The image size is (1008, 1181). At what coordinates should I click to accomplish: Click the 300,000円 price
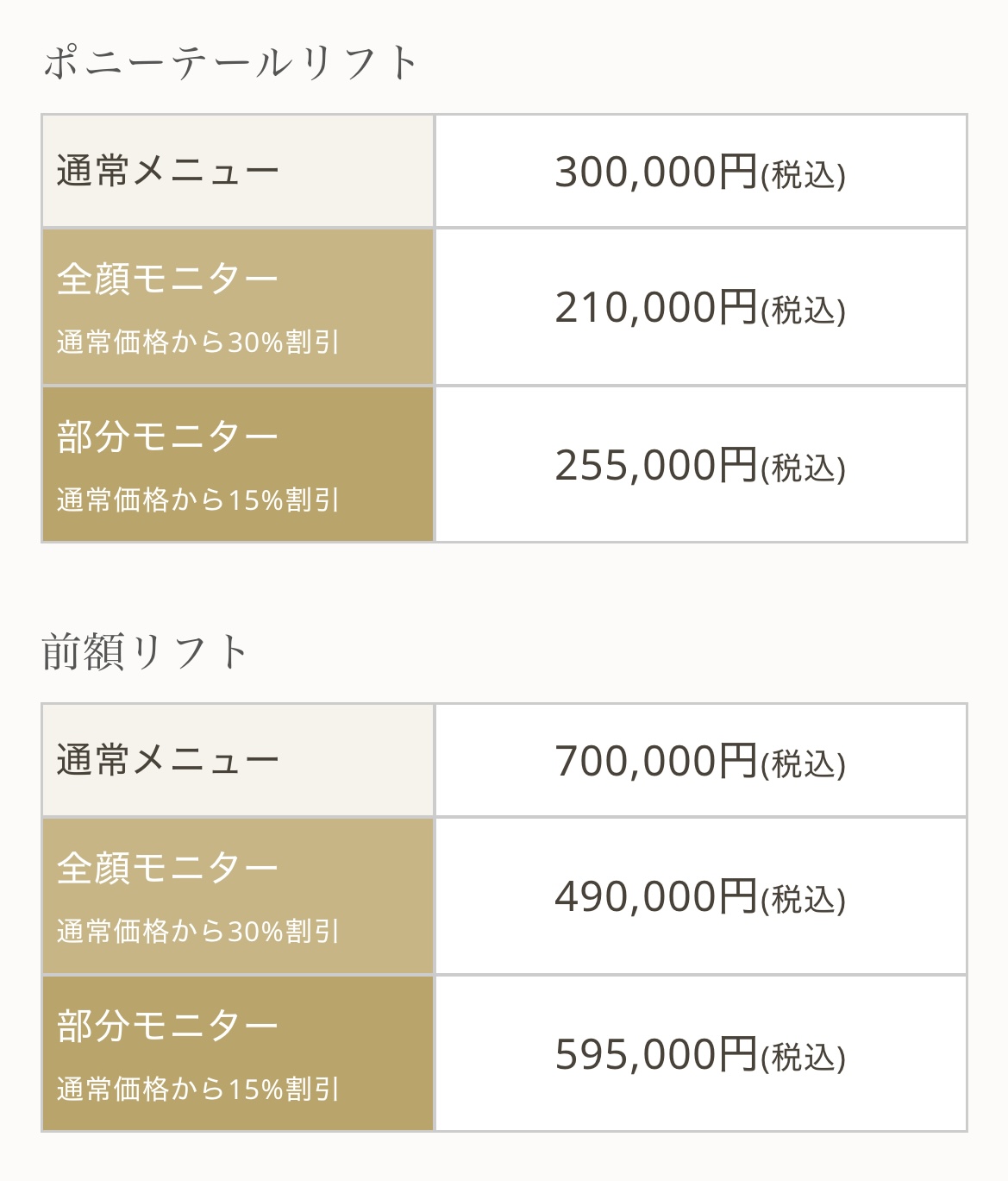(x=655, y=171)
